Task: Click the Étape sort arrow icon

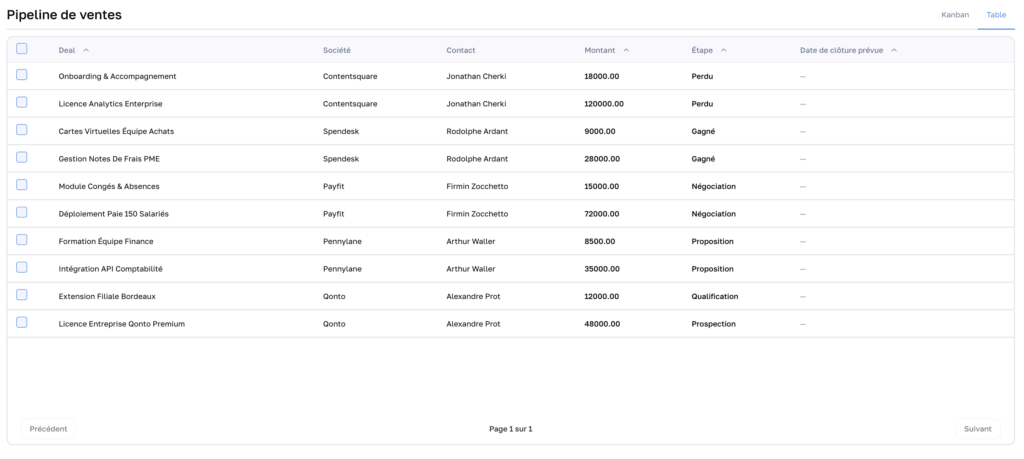Action: point(723,50)
